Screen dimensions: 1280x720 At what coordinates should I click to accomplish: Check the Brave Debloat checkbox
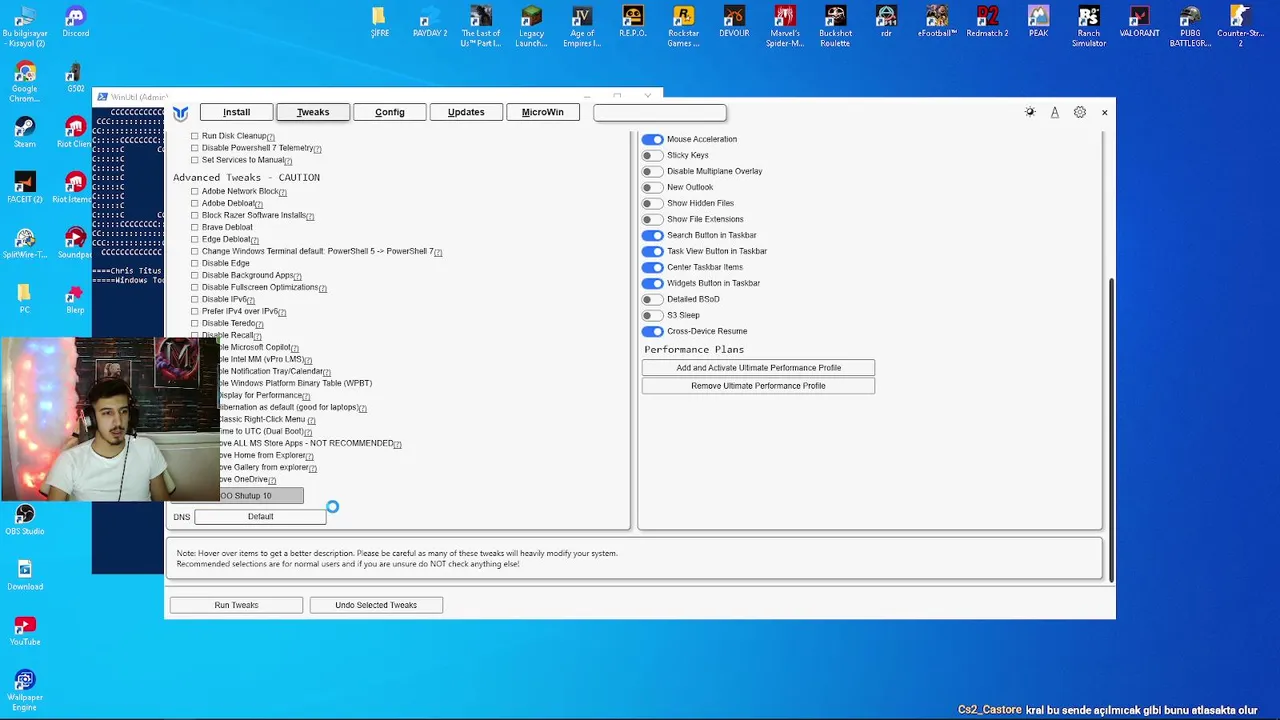pyautogui.click(x=195, y=227)
